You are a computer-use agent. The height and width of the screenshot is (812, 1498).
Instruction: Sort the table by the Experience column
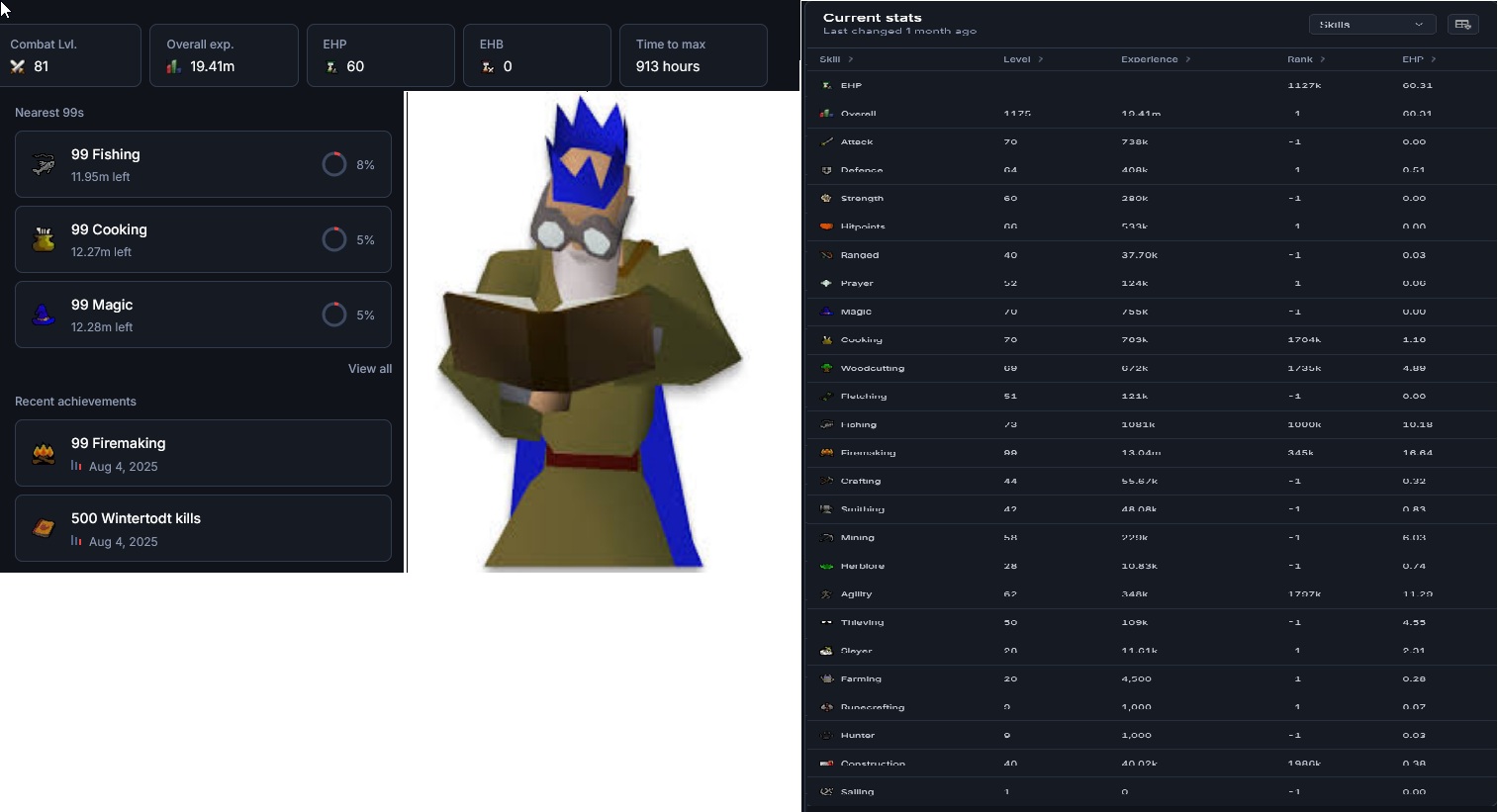tap(1156, 59)
